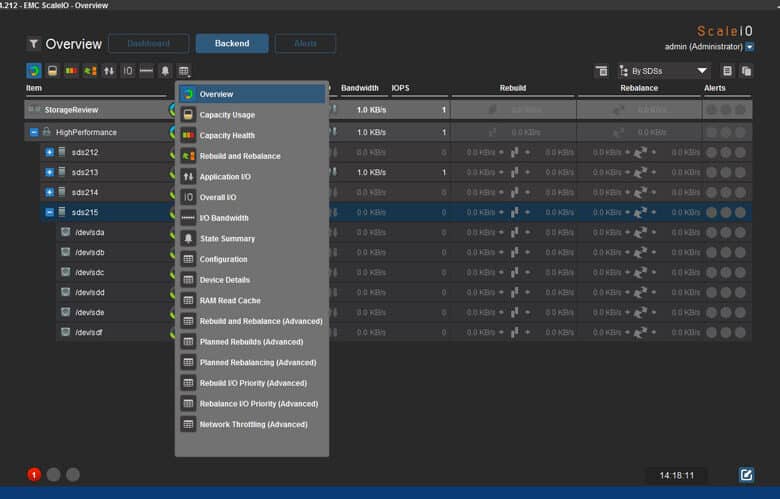Choose Planned Rebuilds (Advanced) entry

point(252,342)
